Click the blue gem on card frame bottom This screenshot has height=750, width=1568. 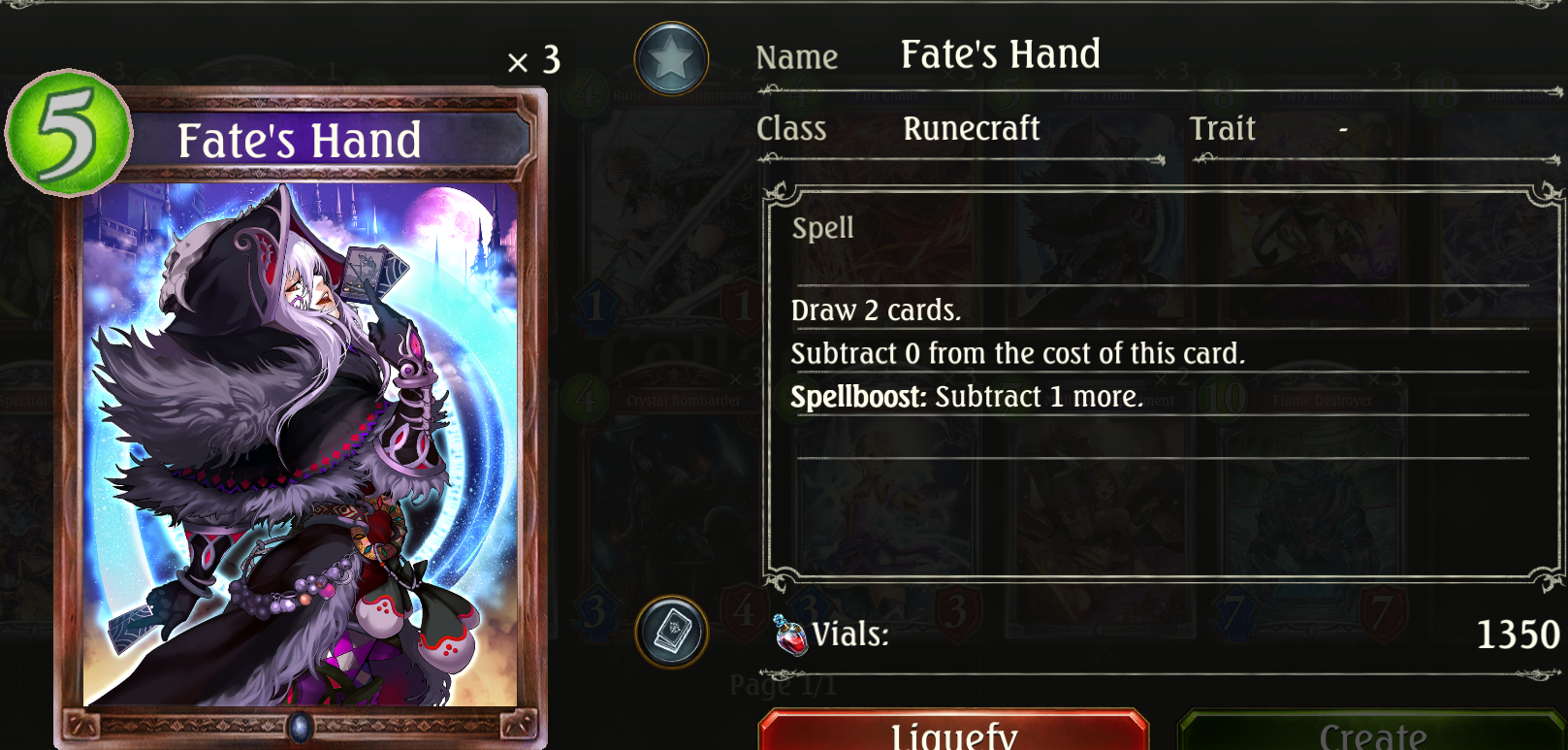coord(301,726)
